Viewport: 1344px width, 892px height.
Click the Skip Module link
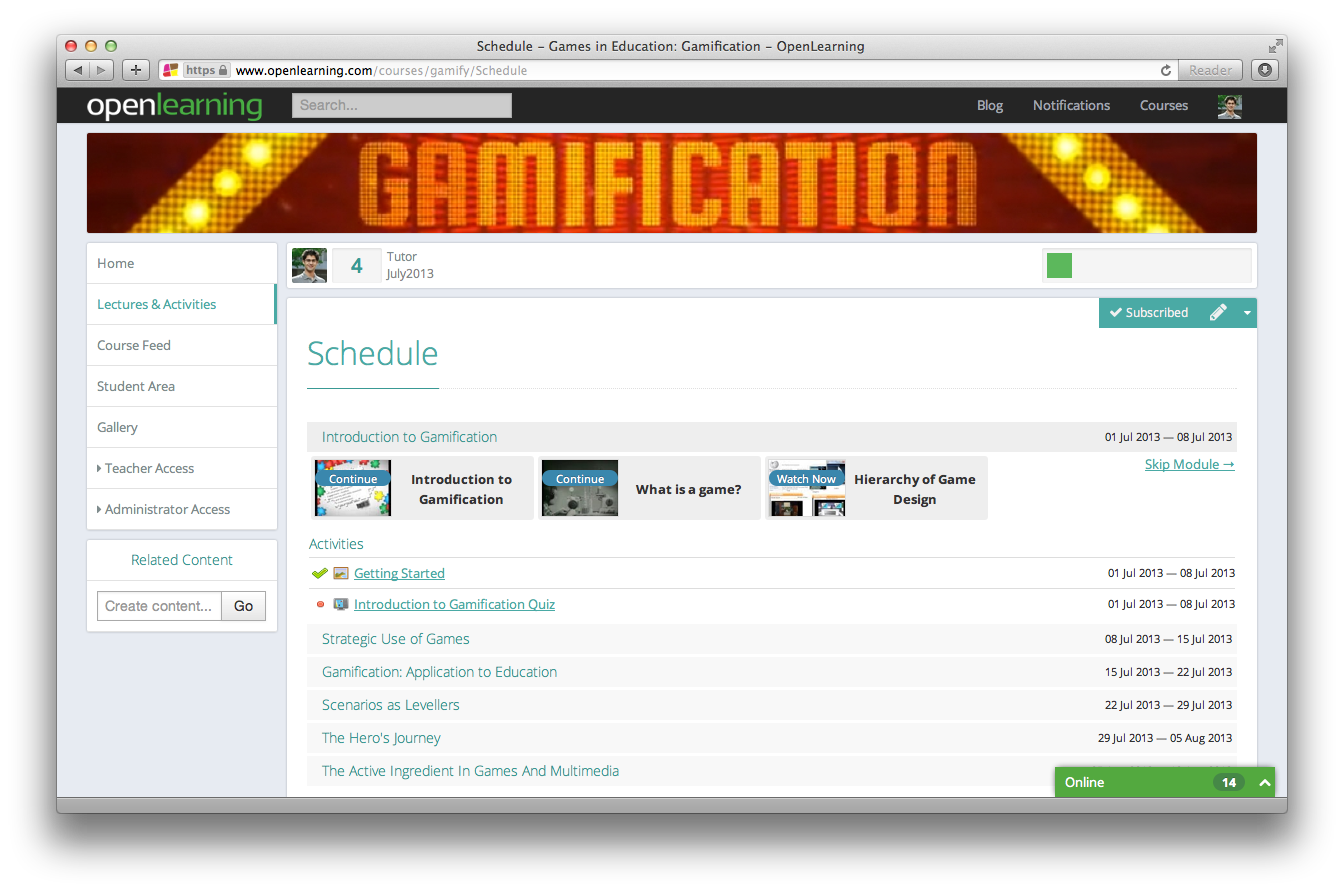pyautogui.click(x=1190, y=464)
